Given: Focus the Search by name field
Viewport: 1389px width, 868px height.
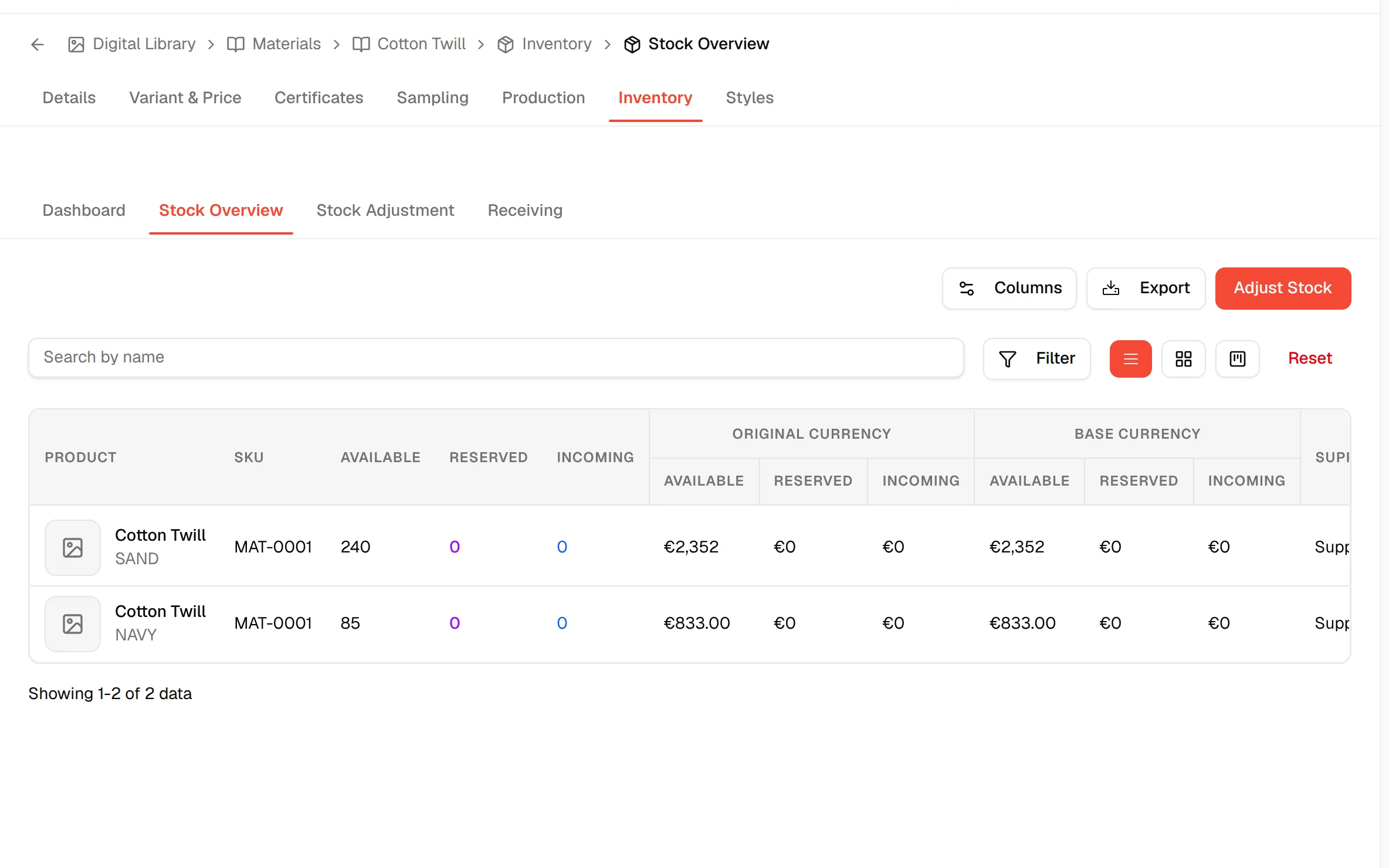Looking at the screenshot, I should 496,357.
